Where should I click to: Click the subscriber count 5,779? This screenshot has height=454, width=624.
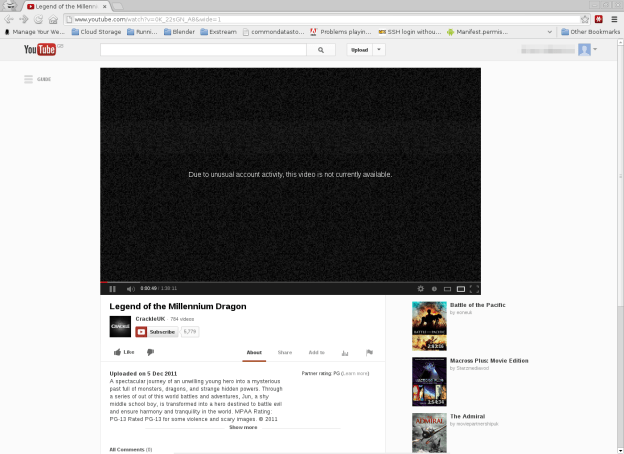pyautogui.click(x=190, y=331)
